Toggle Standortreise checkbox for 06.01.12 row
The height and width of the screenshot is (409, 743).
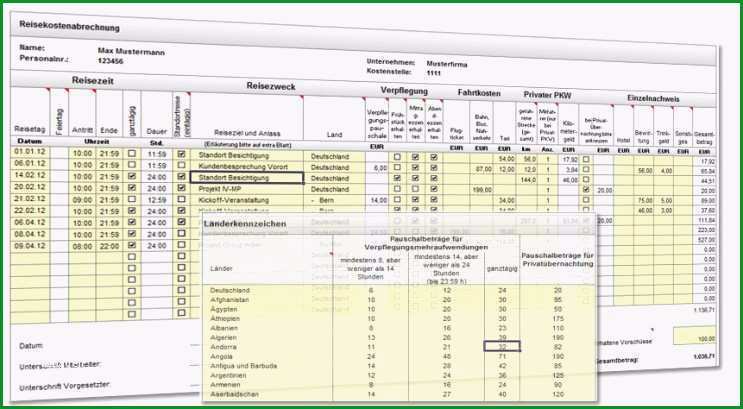(x=181, y=165)
